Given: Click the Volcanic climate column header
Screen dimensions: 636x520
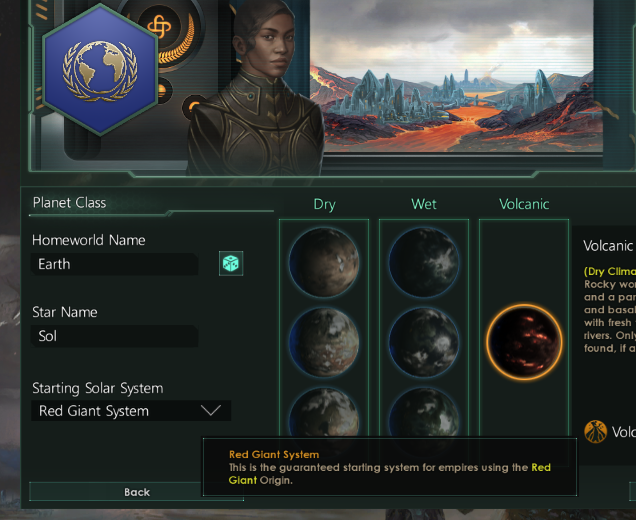Looking at the screenshot, I should tap(524, 204).
